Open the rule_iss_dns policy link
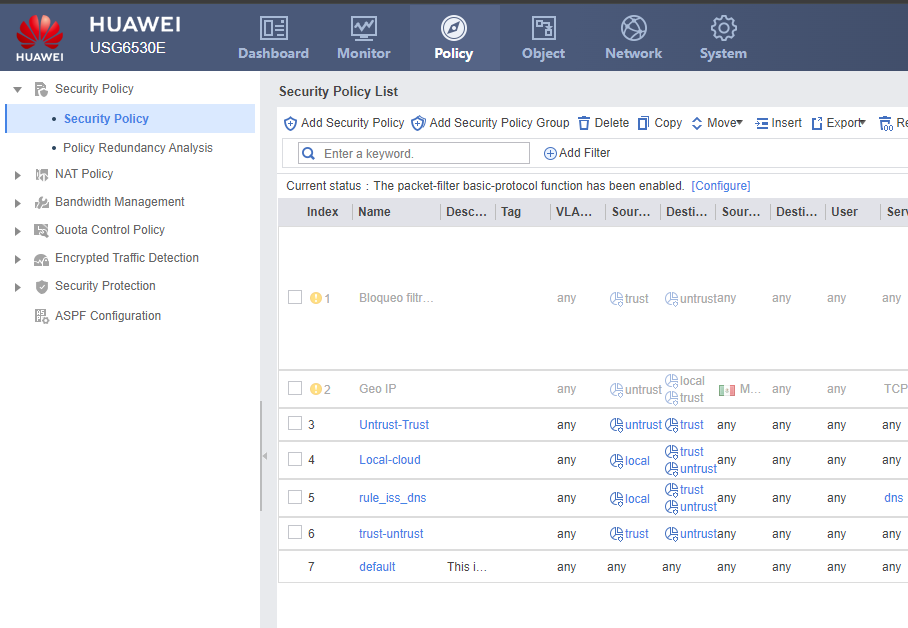The image size is (908, 628). click(393, 498)
